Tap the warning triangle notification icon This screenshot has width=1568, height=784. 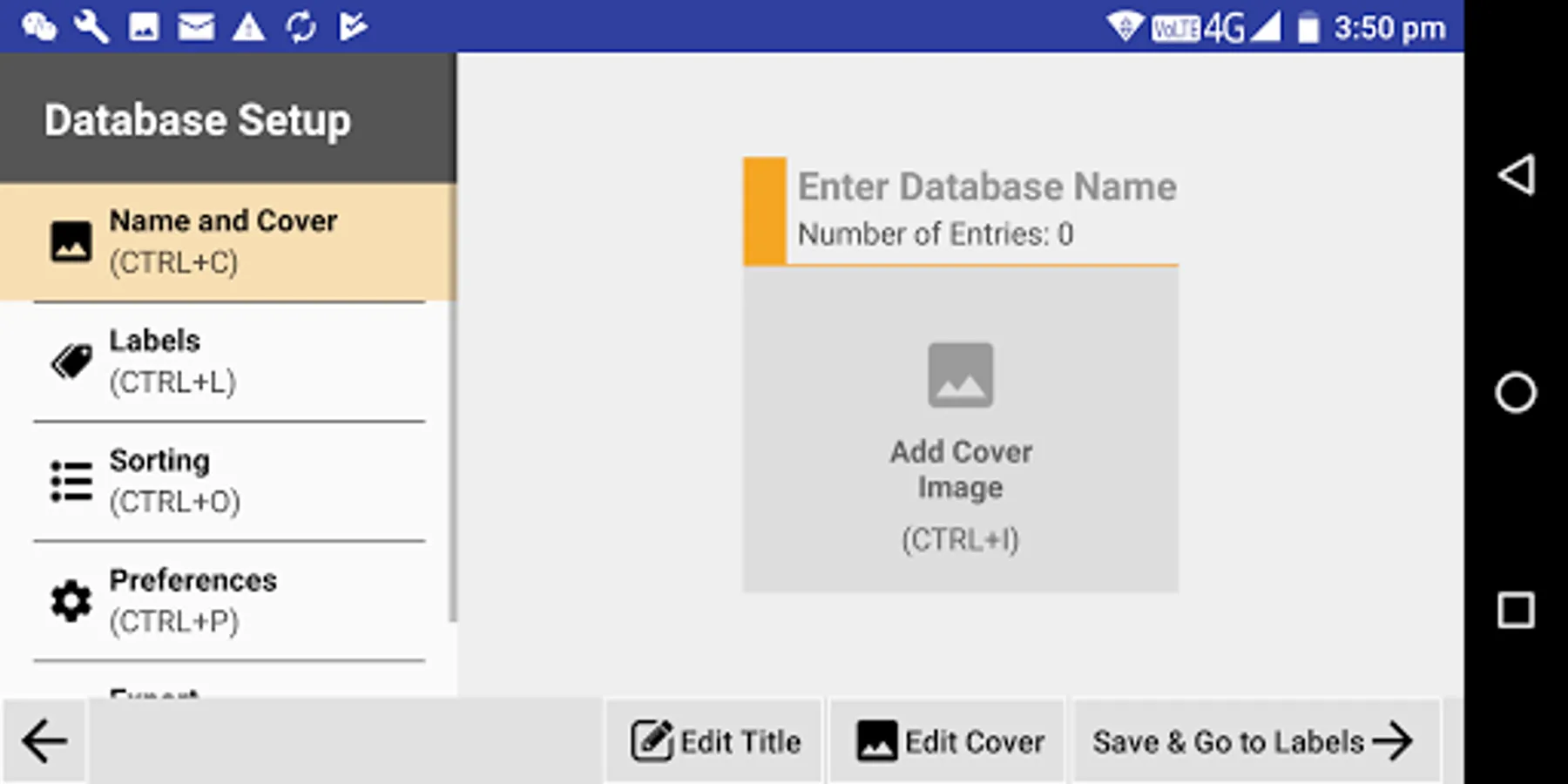coord(248,27)
